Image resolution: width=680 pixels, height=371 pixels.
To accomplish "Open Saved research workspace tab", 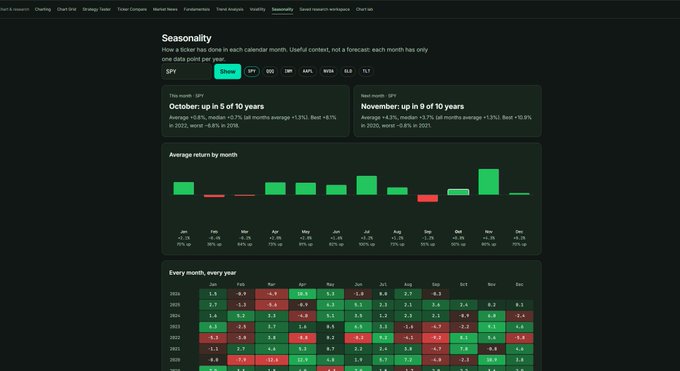I will 324,9.
